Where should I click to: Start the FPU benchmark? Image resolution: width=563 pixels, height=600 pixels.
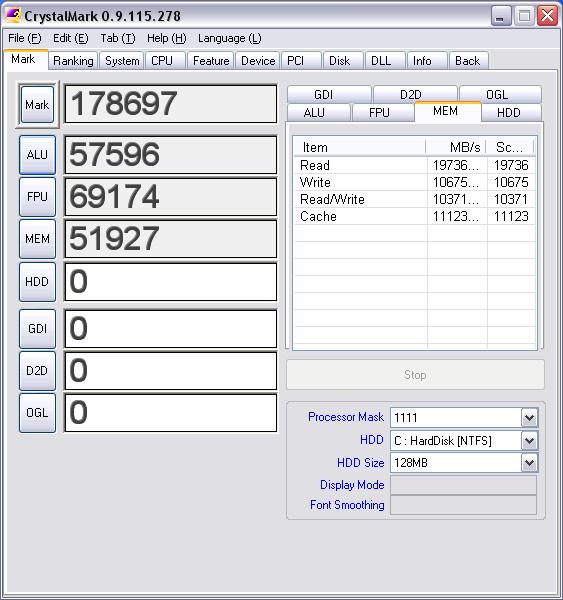38,197
